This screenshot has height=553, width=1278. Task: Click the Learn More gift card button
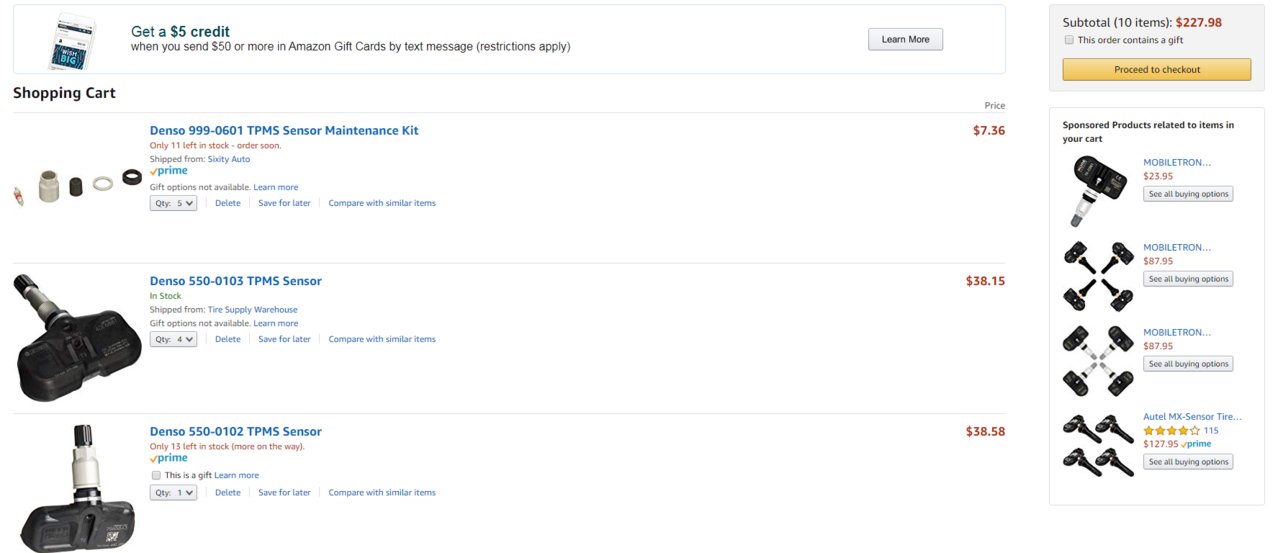[905, 39]
